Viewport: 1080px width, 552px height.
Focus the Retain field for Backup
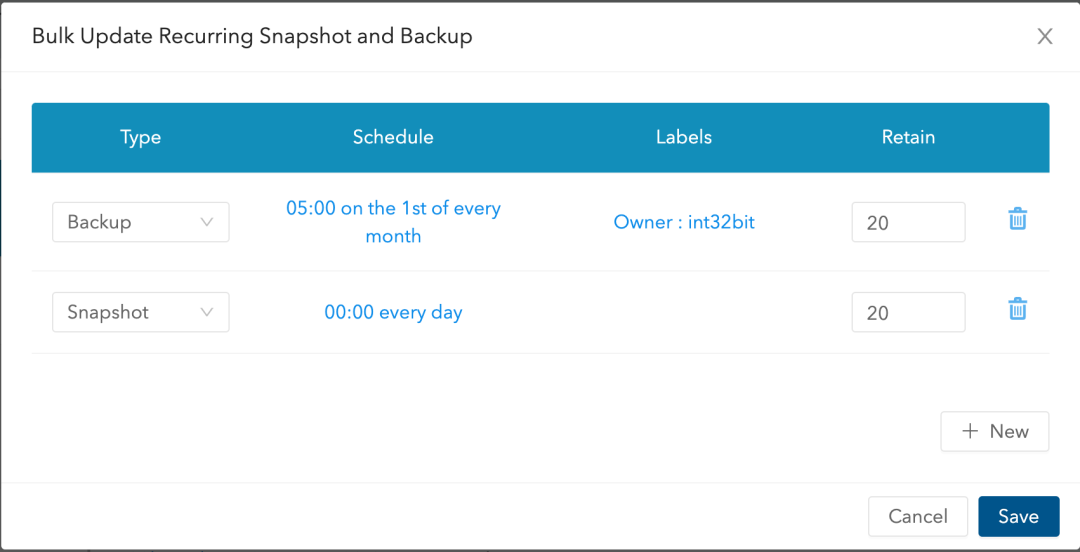pos(908,222)
